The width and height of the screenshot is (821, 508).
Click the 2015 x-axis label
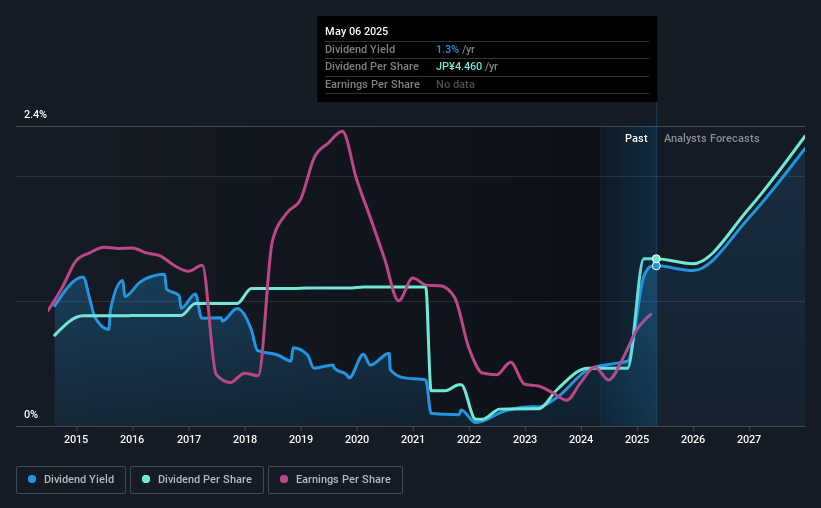76,439
